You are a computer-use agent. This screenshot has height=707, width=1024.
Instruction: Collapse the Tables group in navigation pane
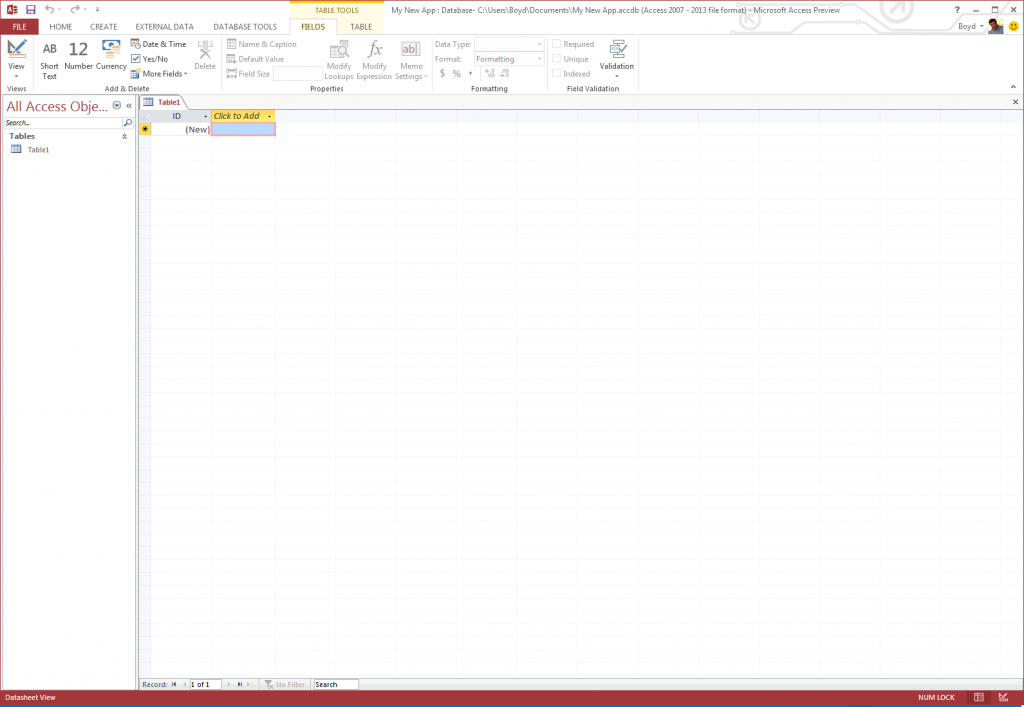pos(124,136)
